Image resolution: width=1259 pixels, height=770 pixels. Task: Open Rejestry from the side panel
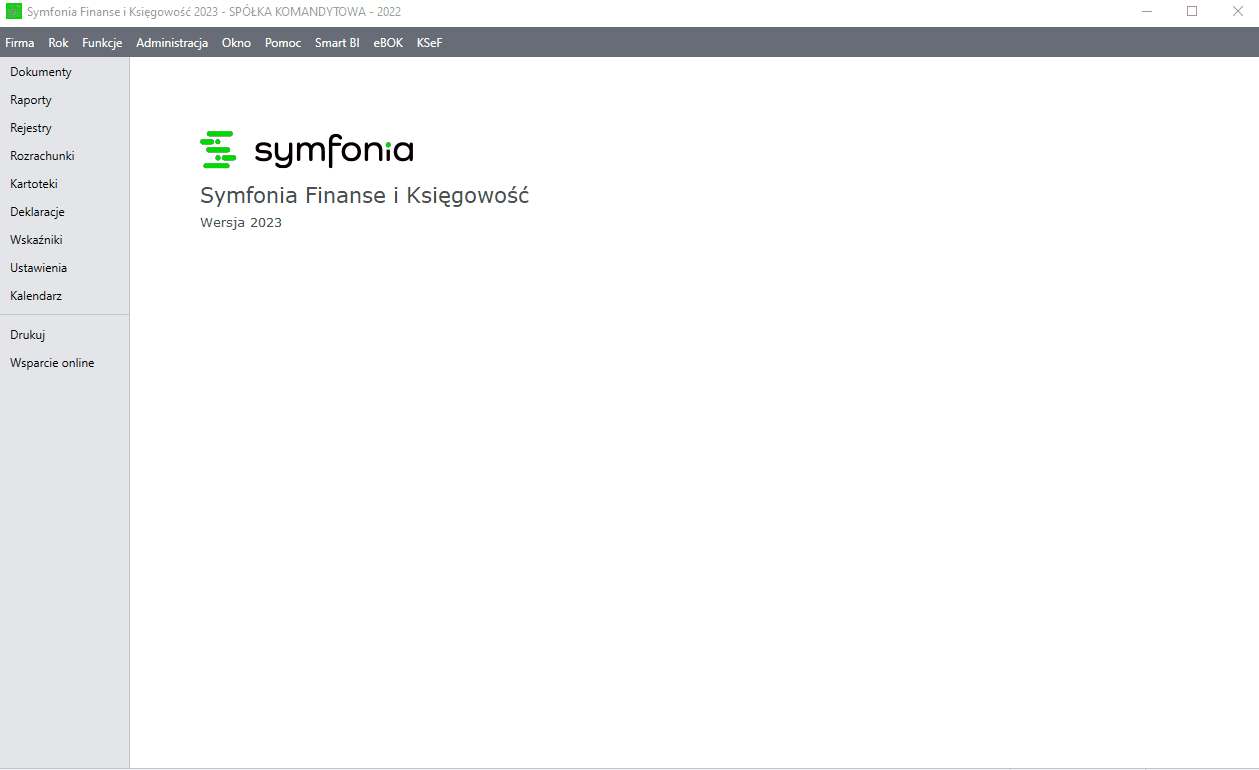coord(31,128)
